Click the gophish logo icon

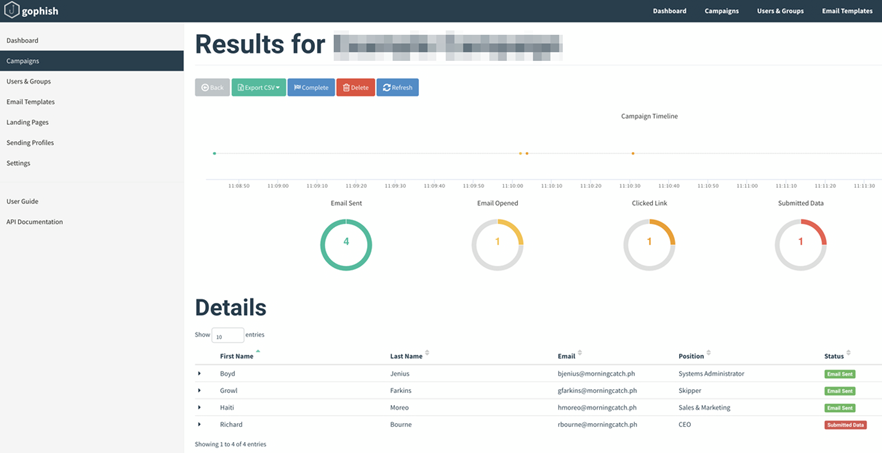12,10
